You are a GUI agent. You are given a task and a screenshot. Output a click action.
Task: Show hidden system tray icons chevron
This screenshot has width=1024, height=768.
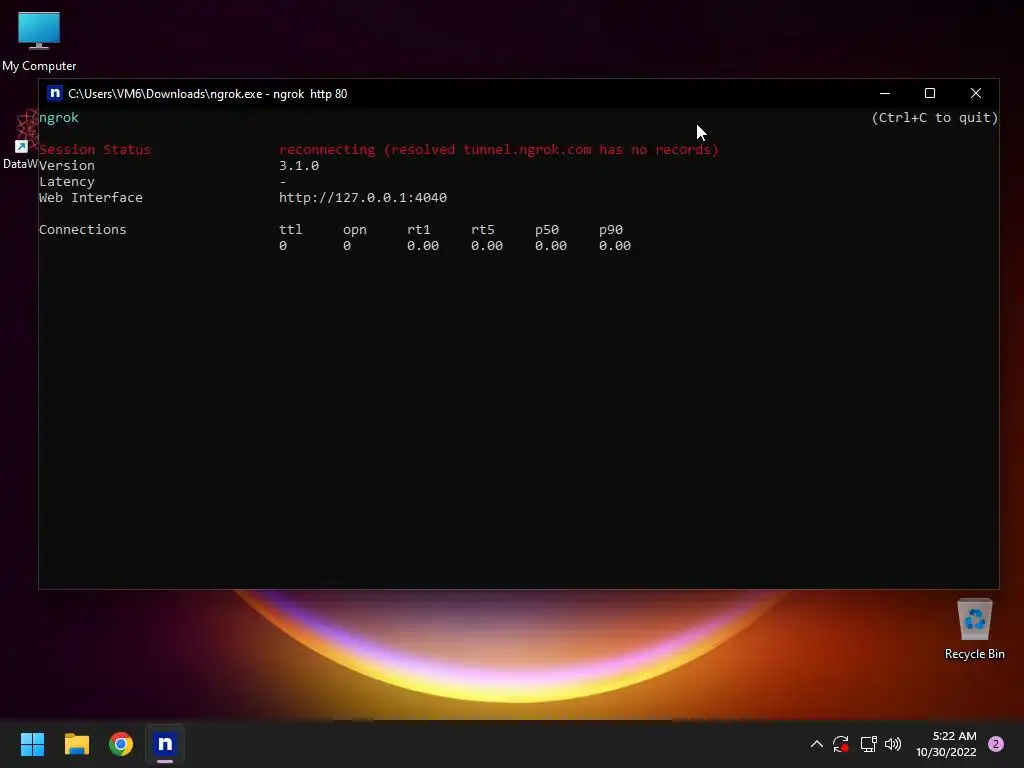[x=816, y=744]
